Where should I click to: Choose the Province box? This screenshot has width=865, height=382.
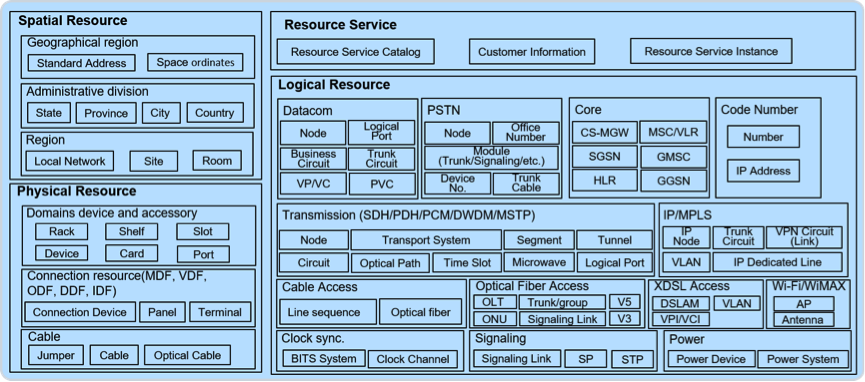point(106,113)
